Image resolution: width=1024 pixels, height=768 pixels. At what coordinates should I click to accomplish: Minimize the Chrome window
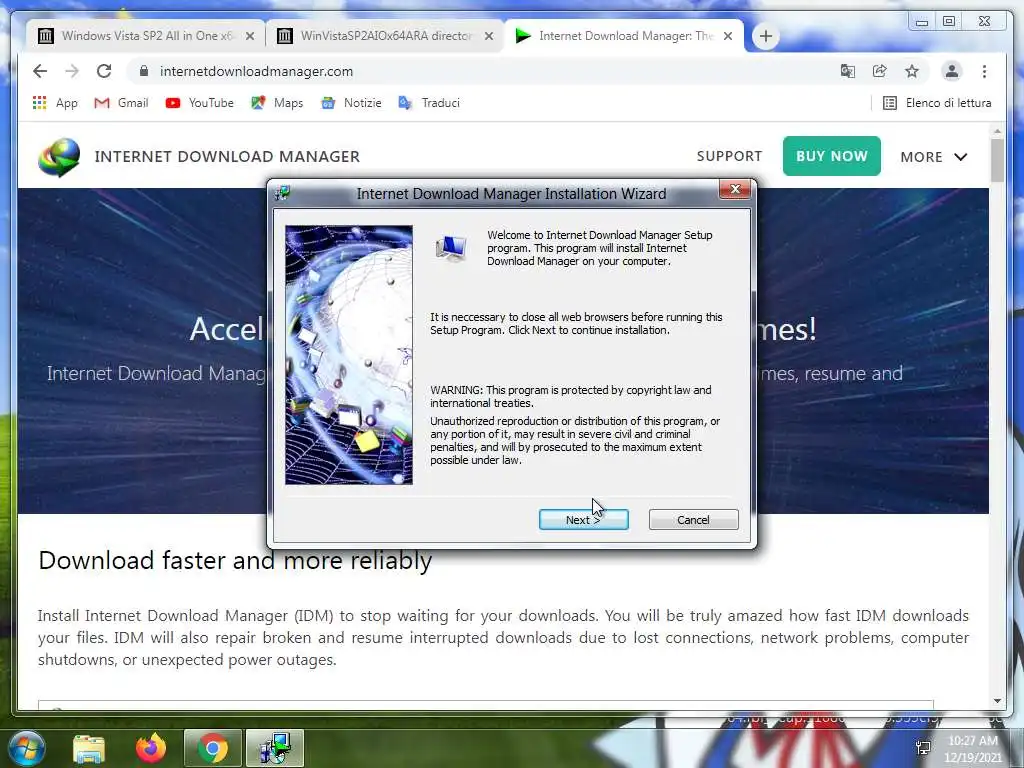click(x=921, y=22)
